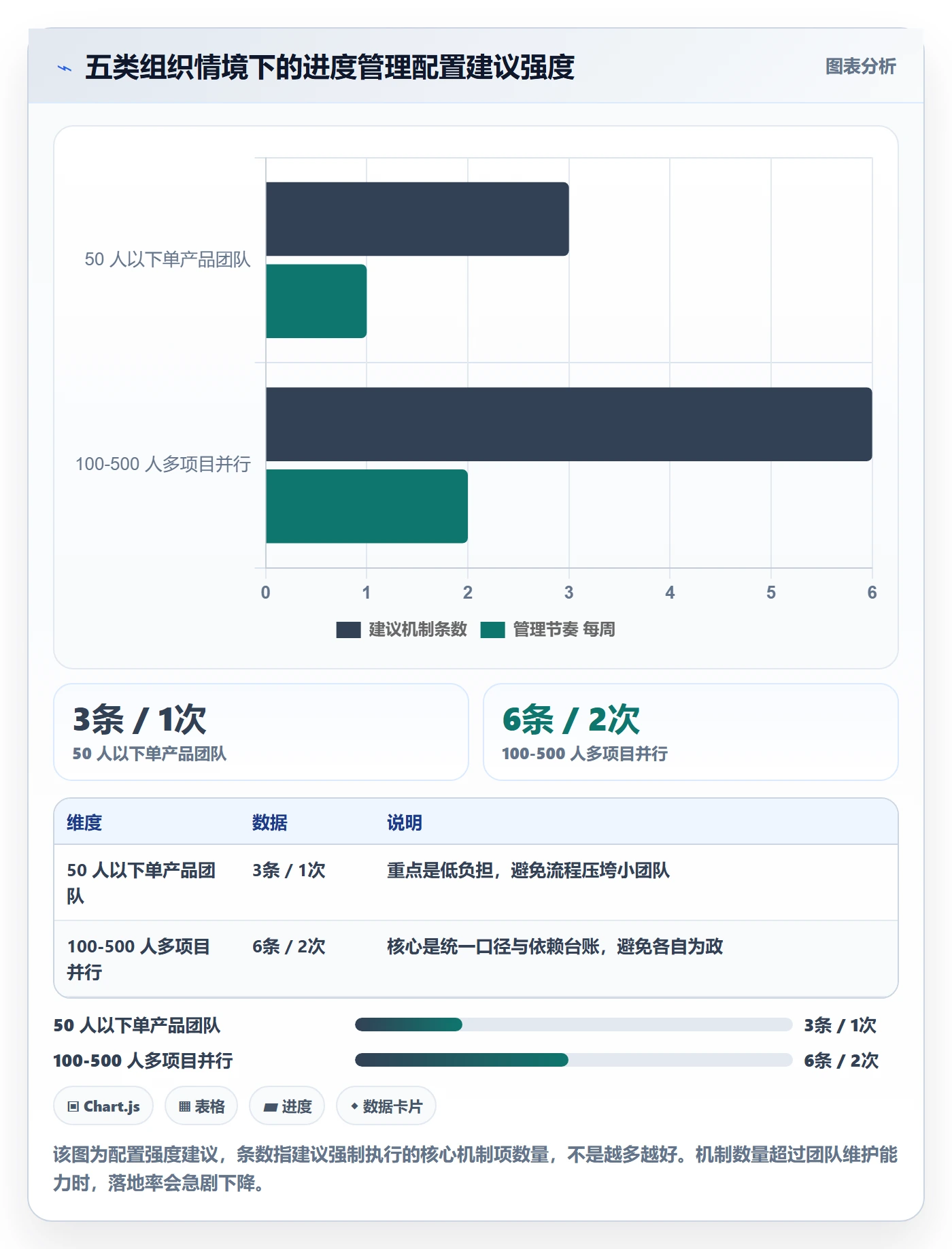Click the dark bar for 50 人以下单产品团队
The width and height of the screenshot is (952, 1249).
coord(418,219)
